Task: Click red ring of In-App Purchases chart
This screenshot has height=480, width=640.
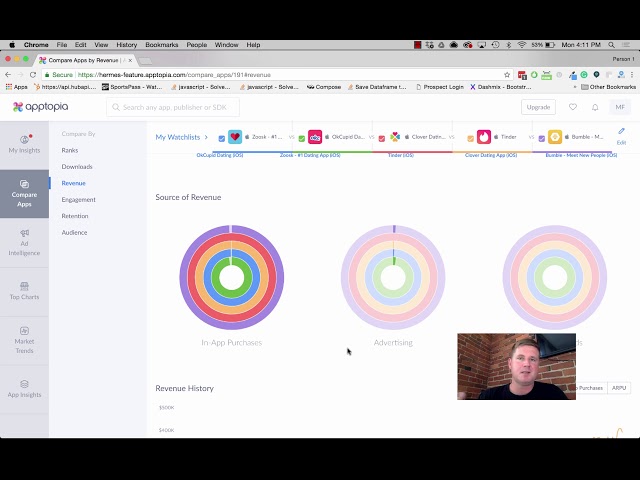Action: (x=191, y=278)
